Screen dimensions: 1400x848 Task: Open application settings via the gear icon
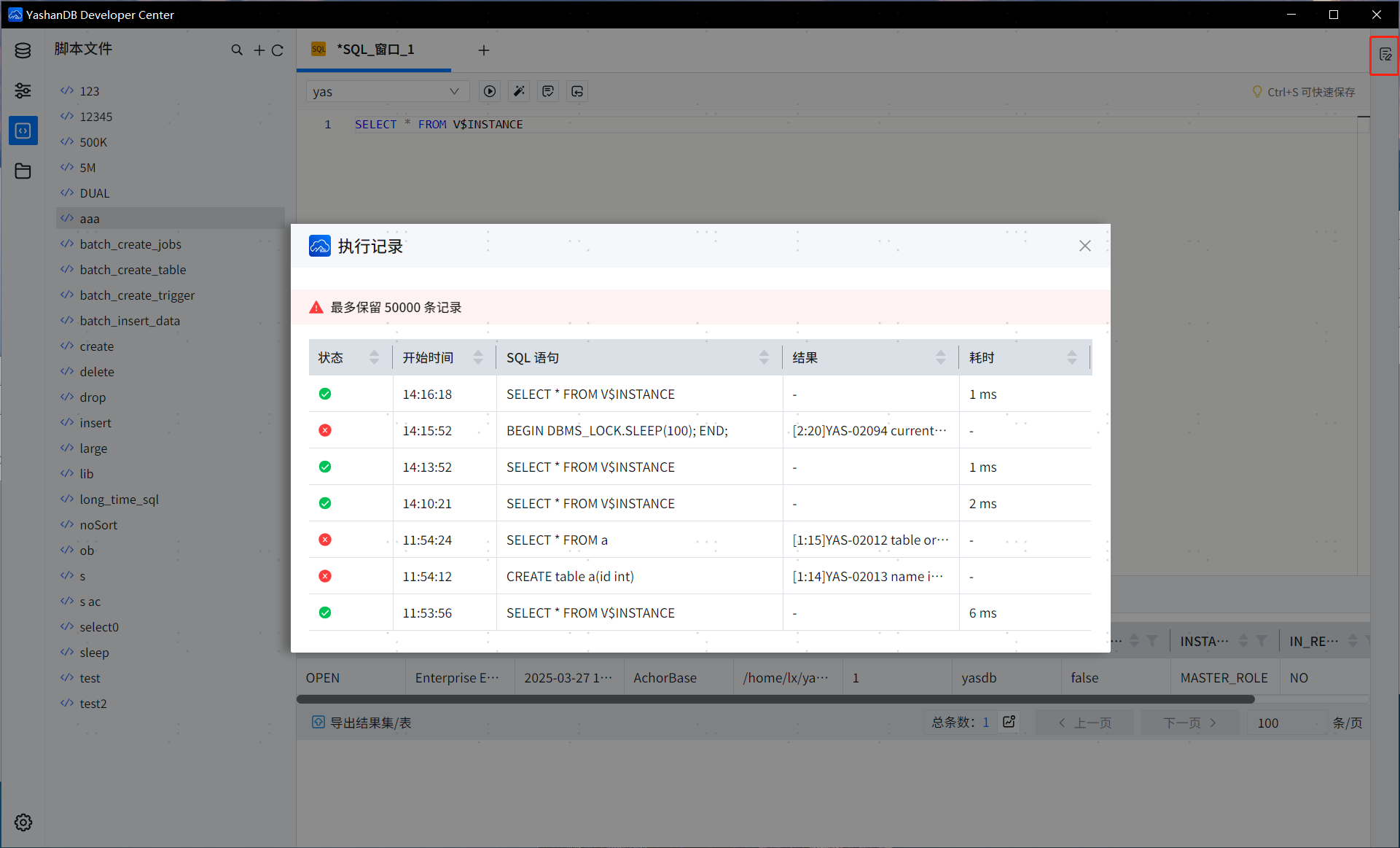pyautogui.click(x=23, y=822)
